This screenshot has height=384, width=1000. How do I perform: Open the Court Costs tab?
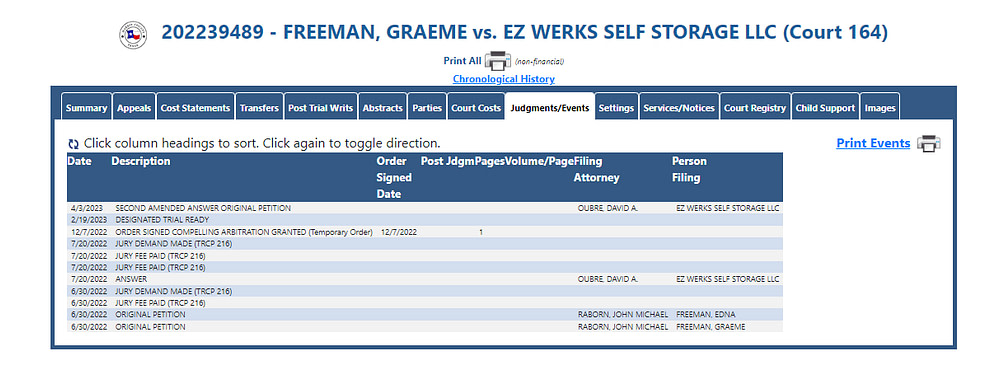(476, 108)
